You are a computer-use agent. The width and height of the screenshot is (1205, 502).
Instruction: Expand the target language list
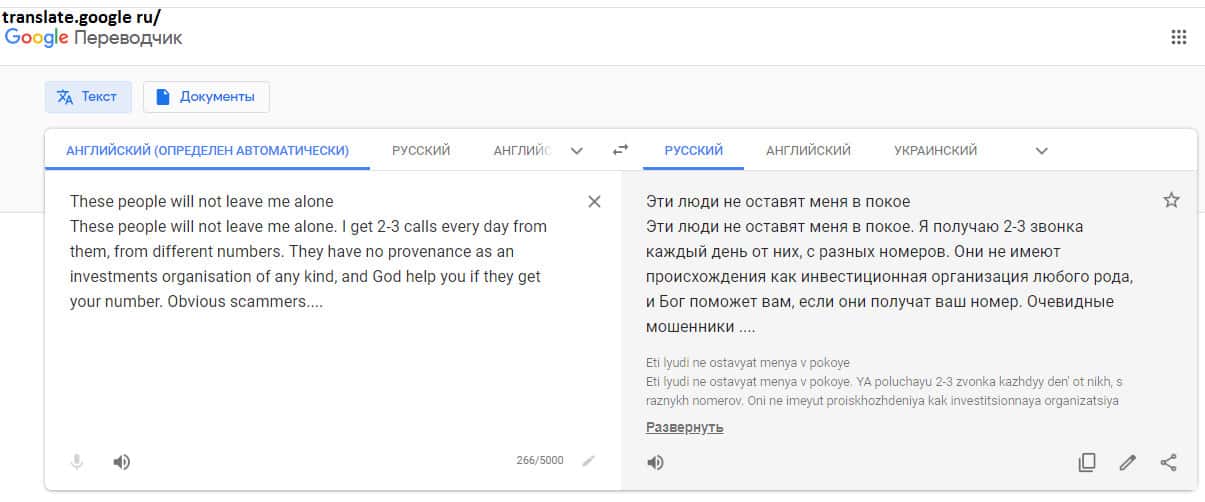pyautogui.click(x=1041, y=151)
